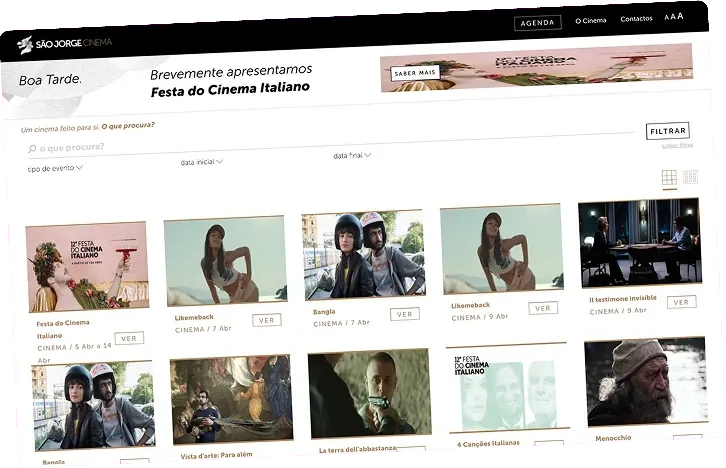Expand the tipo de evento dropdown
726x468 pixels.
point(55,168)
